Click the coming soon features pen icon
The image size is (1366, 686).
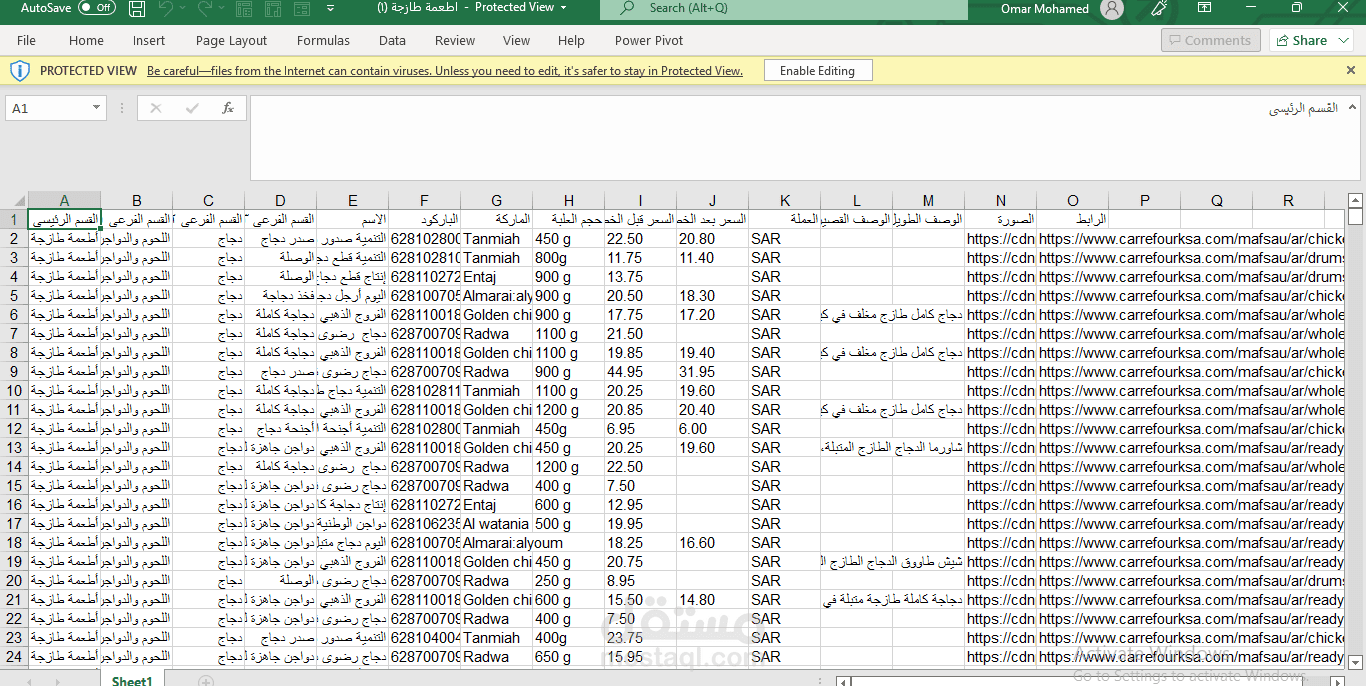click(1159, 8)
